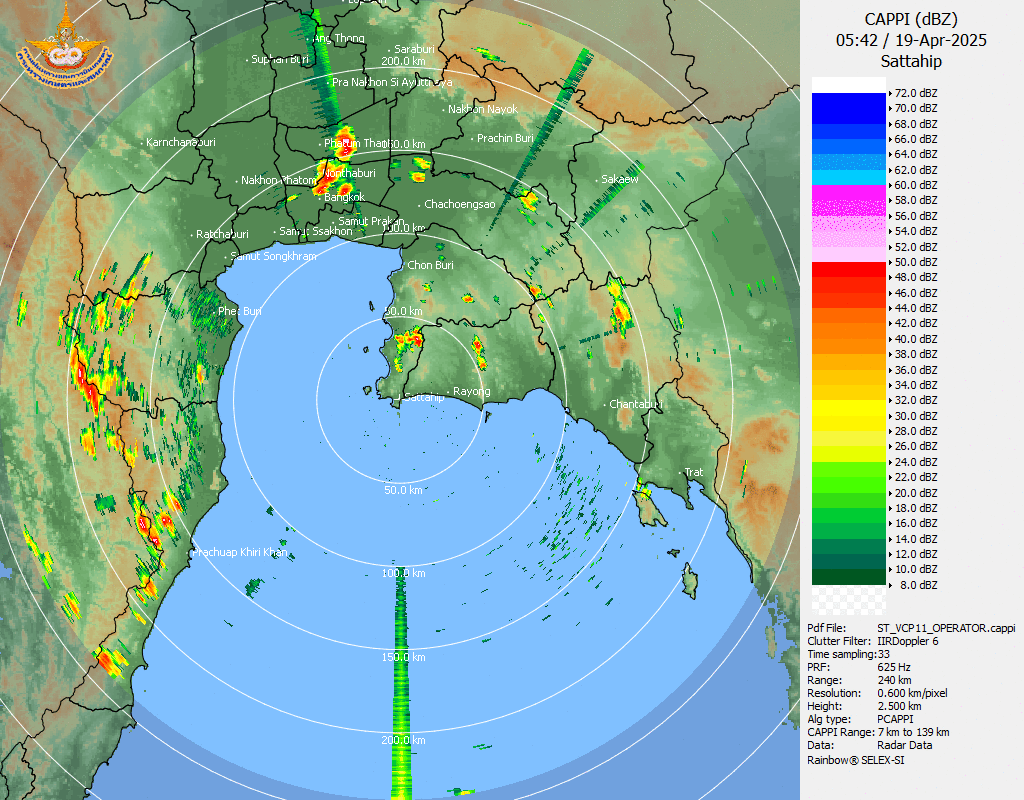The width and height of the screenshot is (1024, 800).
Task: Click the yellow 30.0 dBZ legend swatch
Action: tap(848, 415)
